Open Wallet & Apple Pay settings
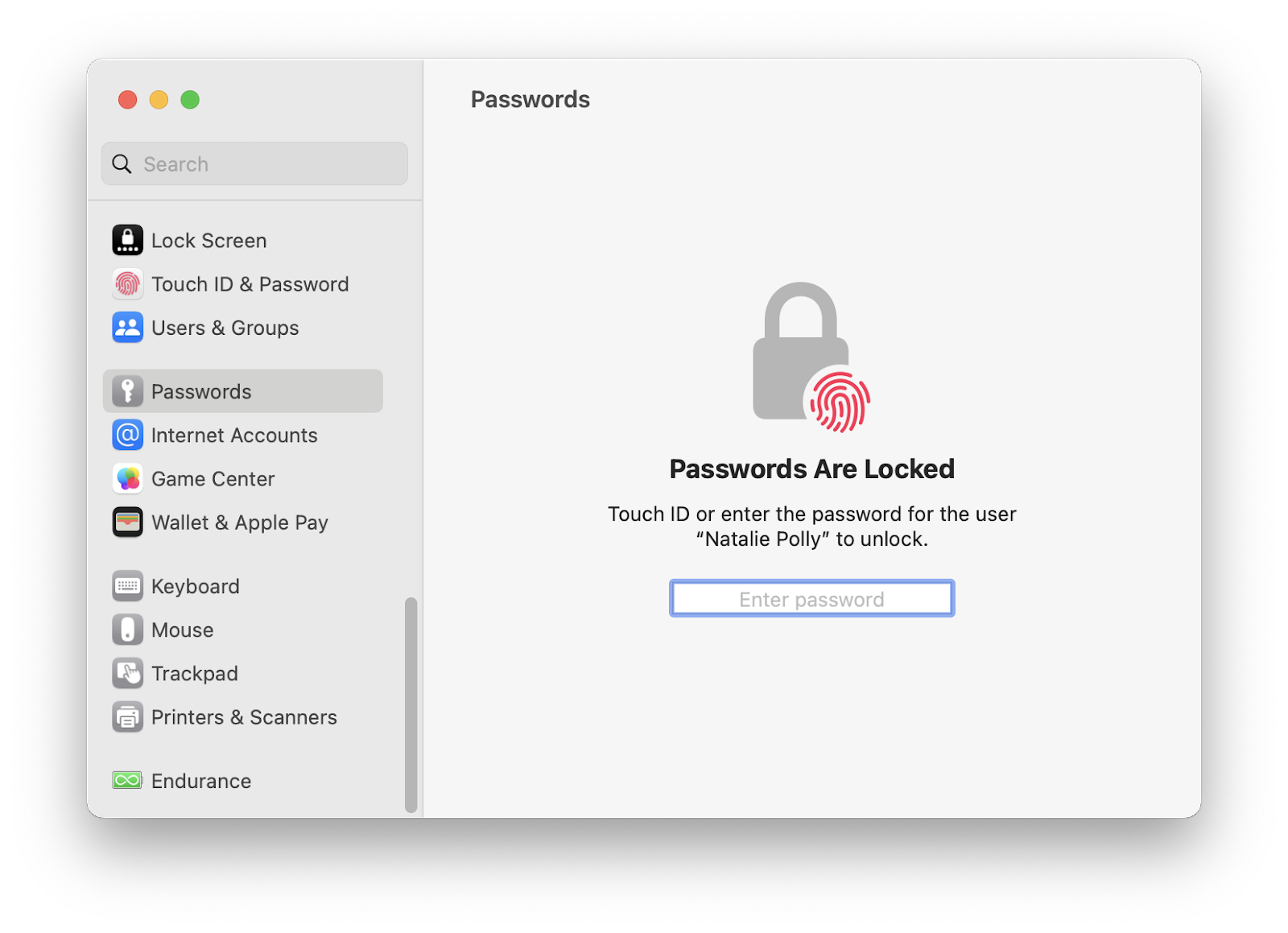 click(127, 522)
